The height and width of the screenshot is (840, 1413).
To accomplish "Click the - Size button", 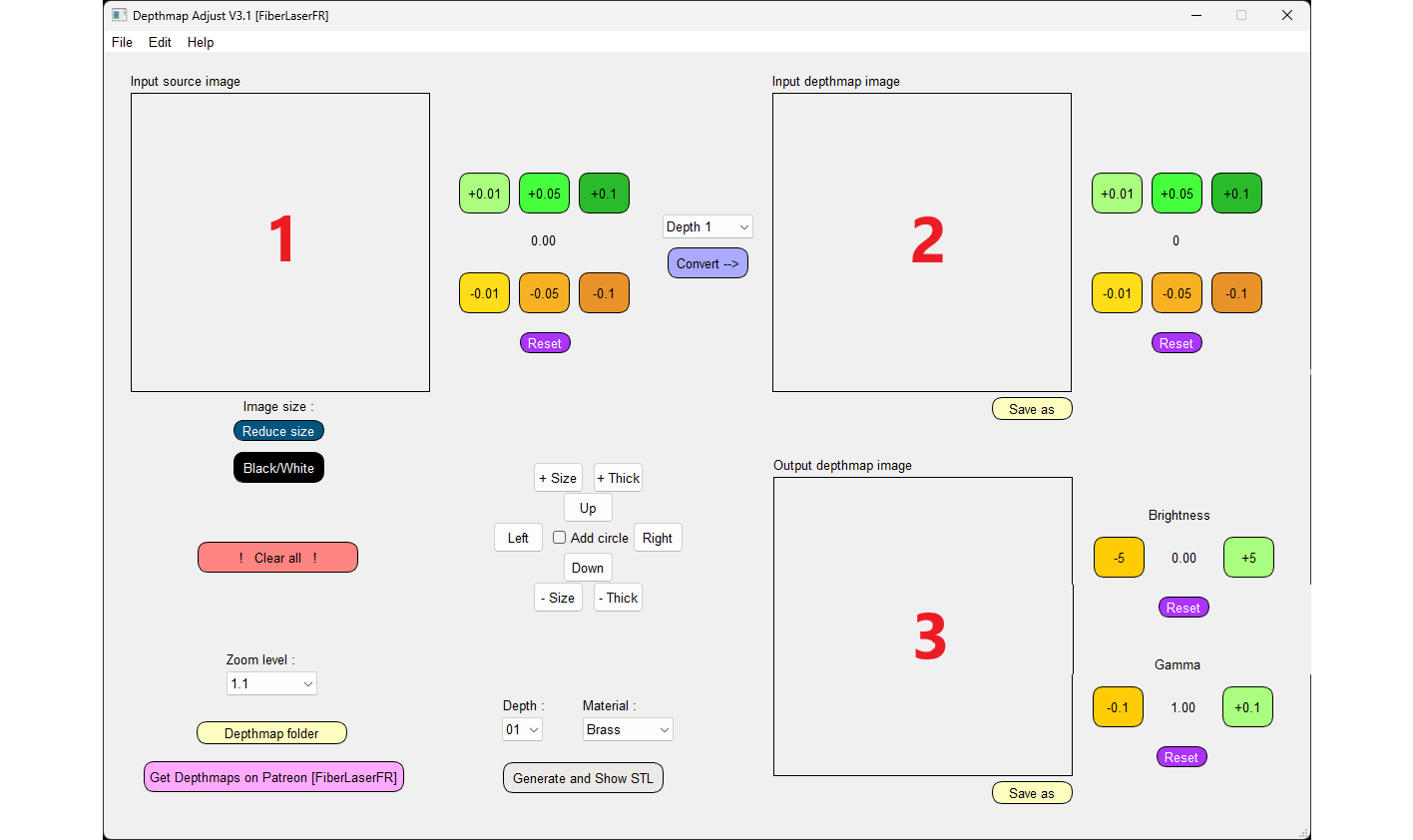I will click(558, 598).
